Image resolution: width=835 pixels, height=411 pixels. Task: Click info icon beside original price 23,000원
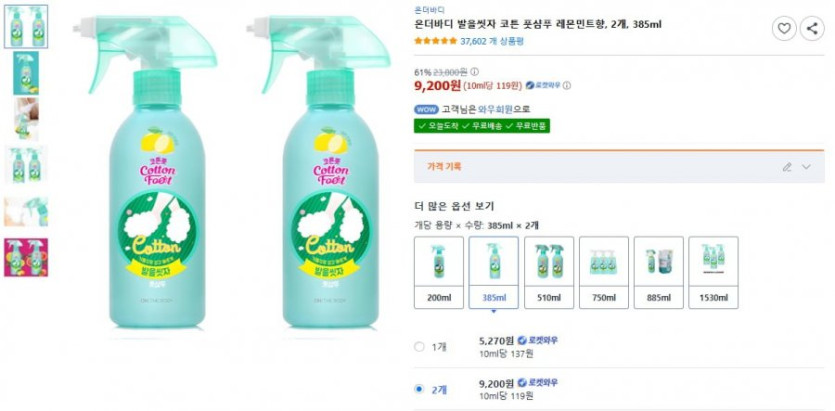[474, 72]
